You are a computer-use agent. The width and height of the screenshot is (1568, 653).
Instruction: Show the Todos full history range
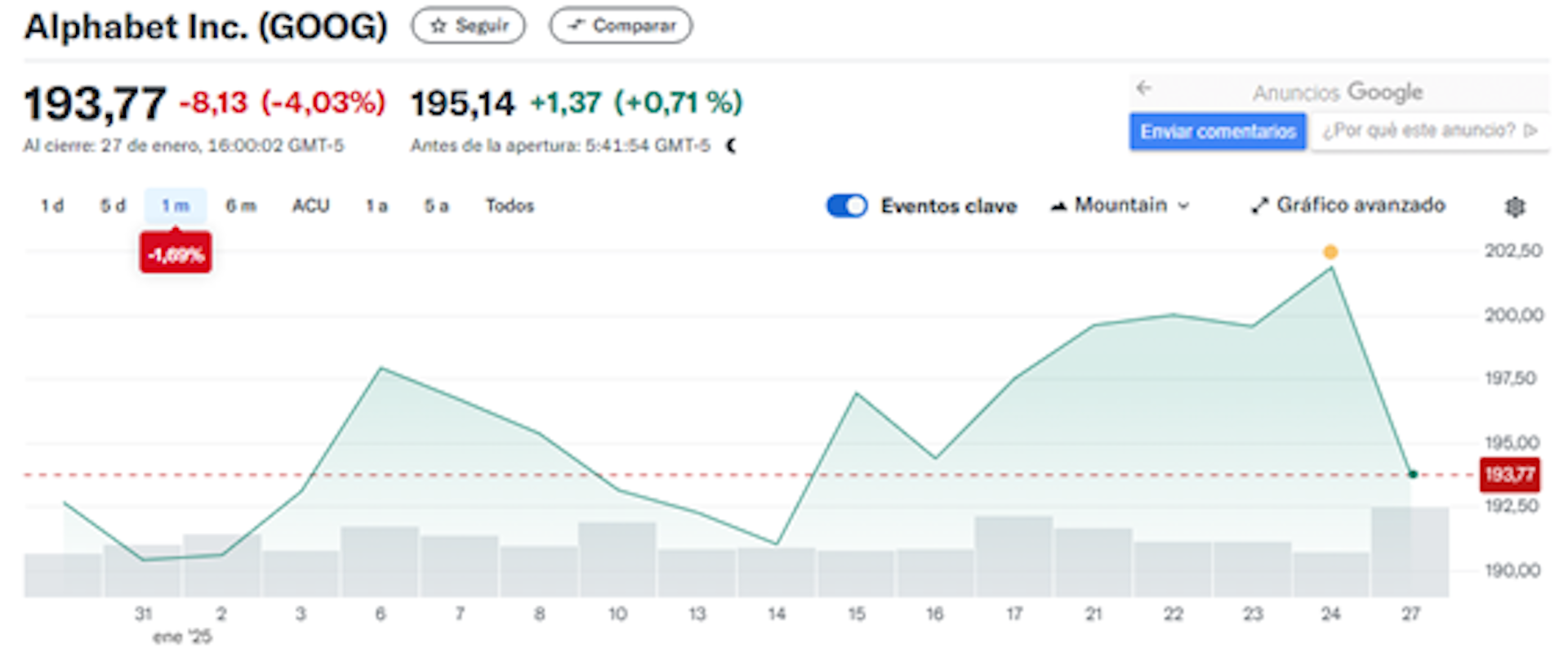tap(510, 206)
